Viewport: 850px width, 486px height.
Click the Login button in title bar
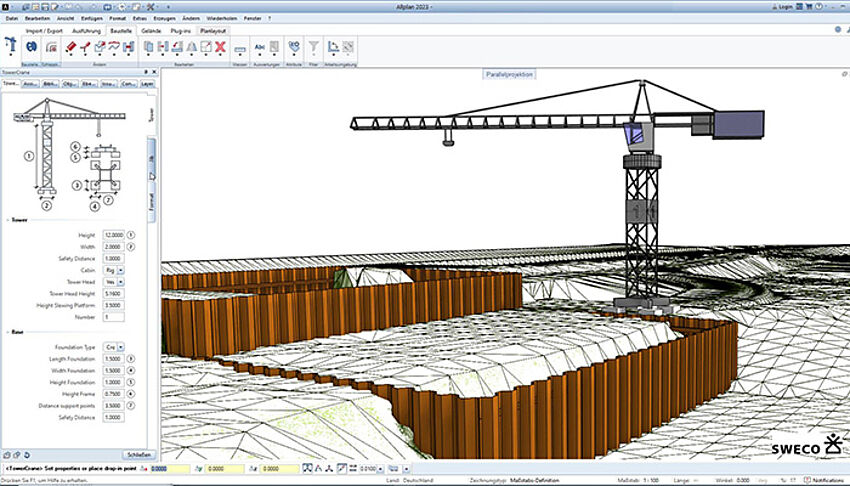(784, 6)
